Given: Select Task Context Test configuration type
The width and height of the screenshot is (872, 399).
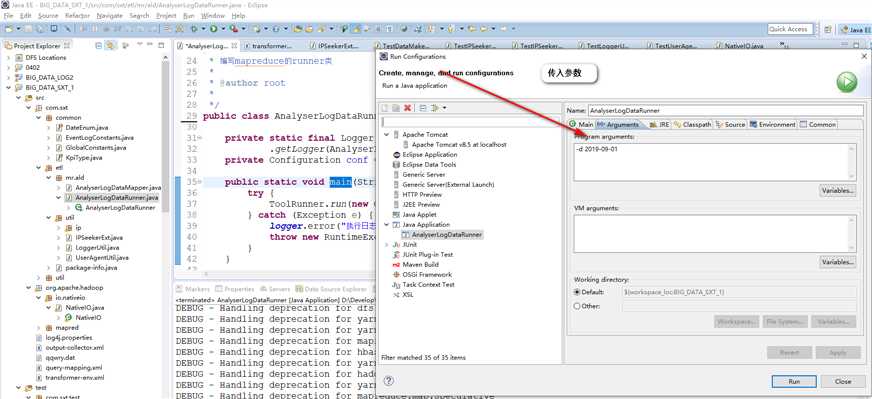Looking at the screenshot, I should 424,284.
